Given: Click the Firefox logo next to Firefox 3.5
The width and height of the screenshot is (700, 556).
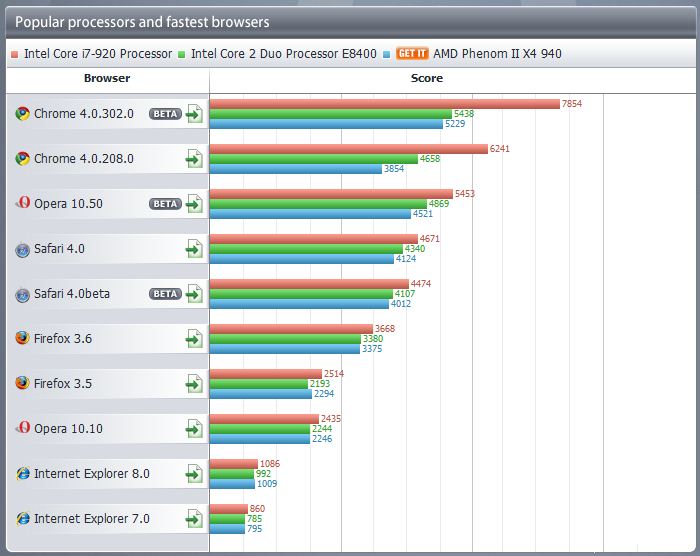Looking at the screenshot, I should coord(22,384).
